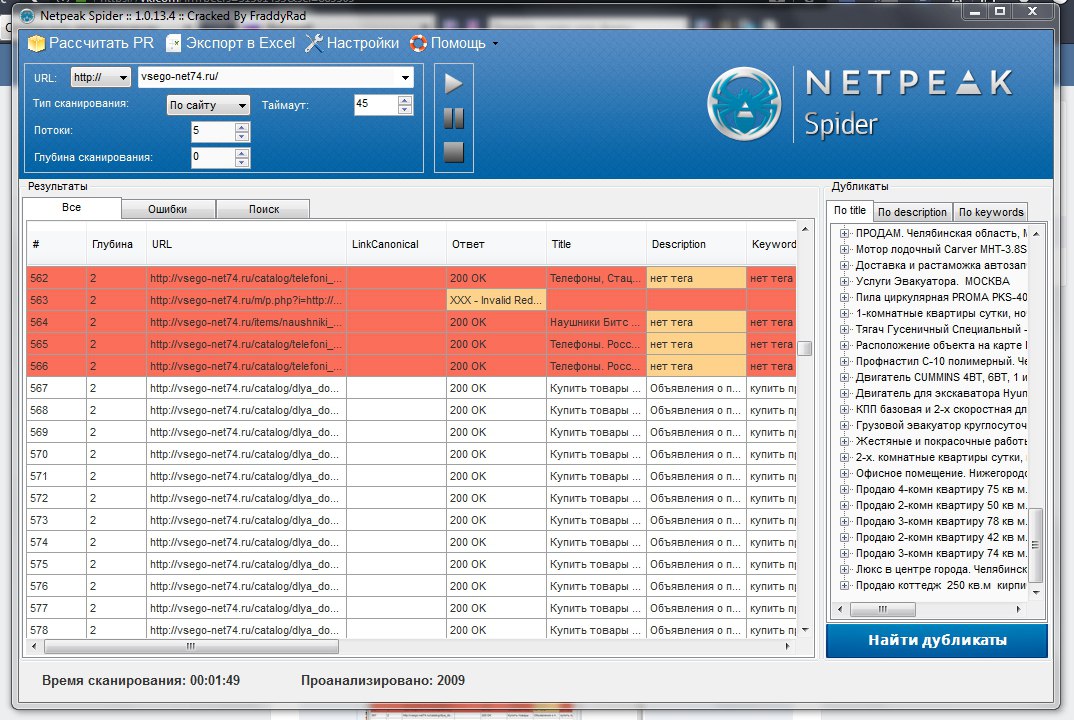Viewport: 1074px width, 720px height.
Task: Click Экспорт в Excel in the toolbar
Action: [x=231, y=43]
